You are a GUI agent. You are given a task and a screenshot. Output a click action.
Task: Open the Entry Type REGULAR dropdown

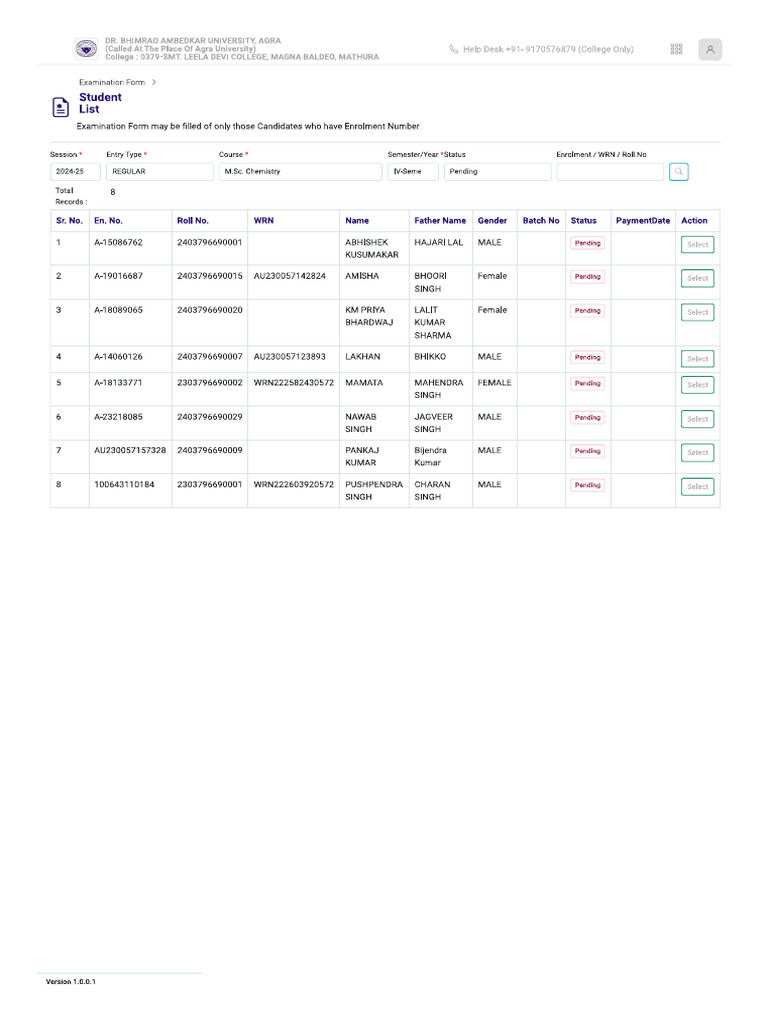click(159, 171)
